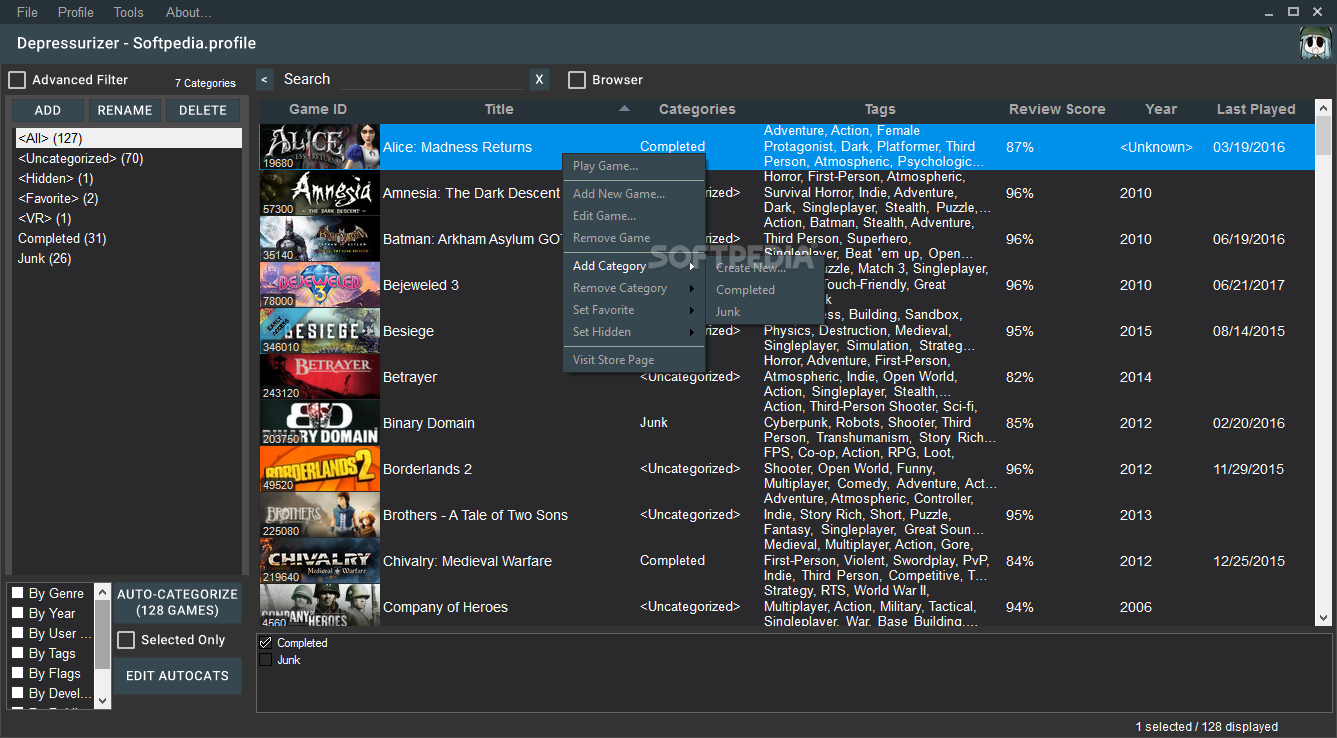This screenshot has width=1337, height=738.
Task: Open the Tools menu
Action: coord(129,12)
